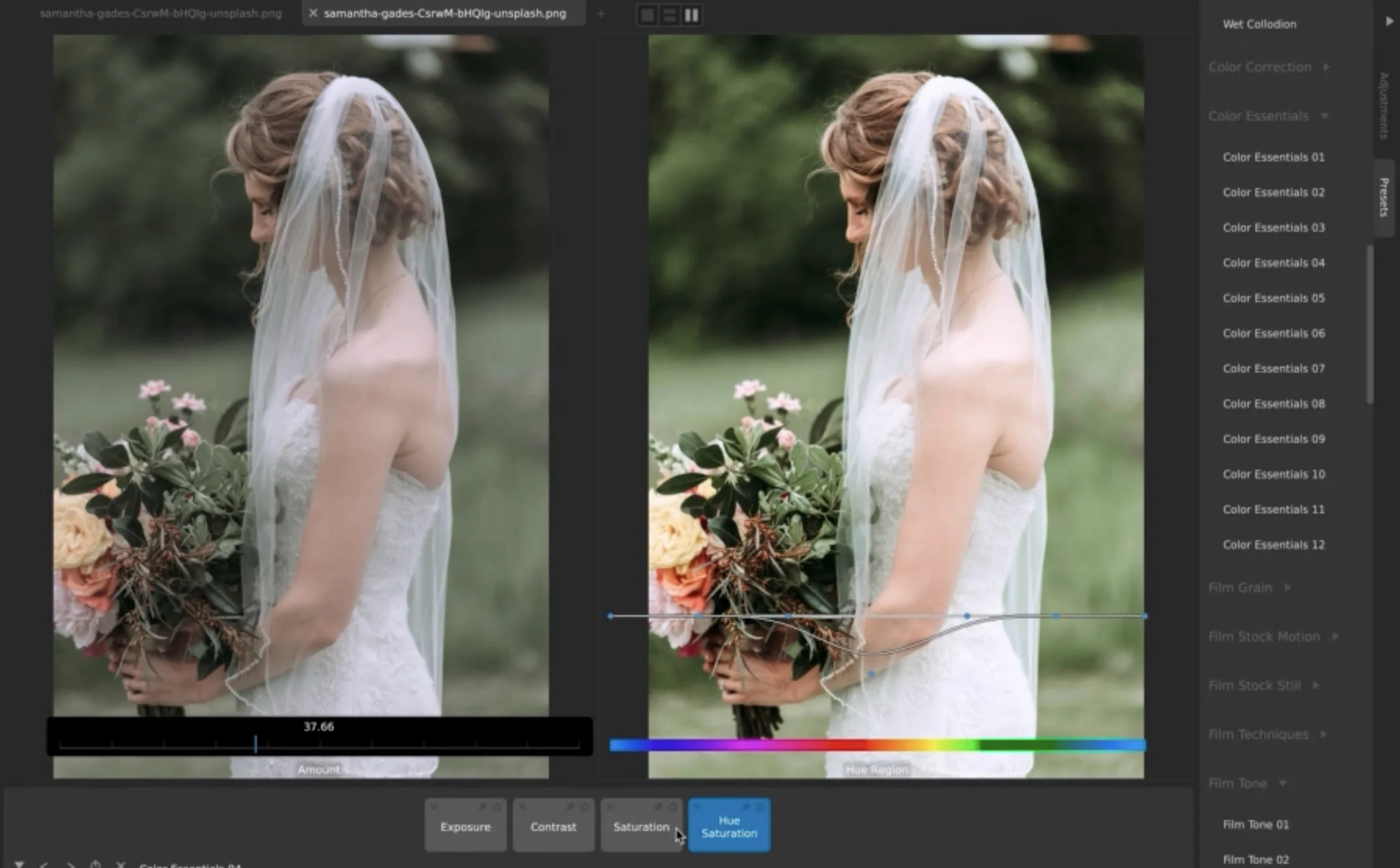
Task: Switch to single image view layout icon
Action: tap(647, 15)
